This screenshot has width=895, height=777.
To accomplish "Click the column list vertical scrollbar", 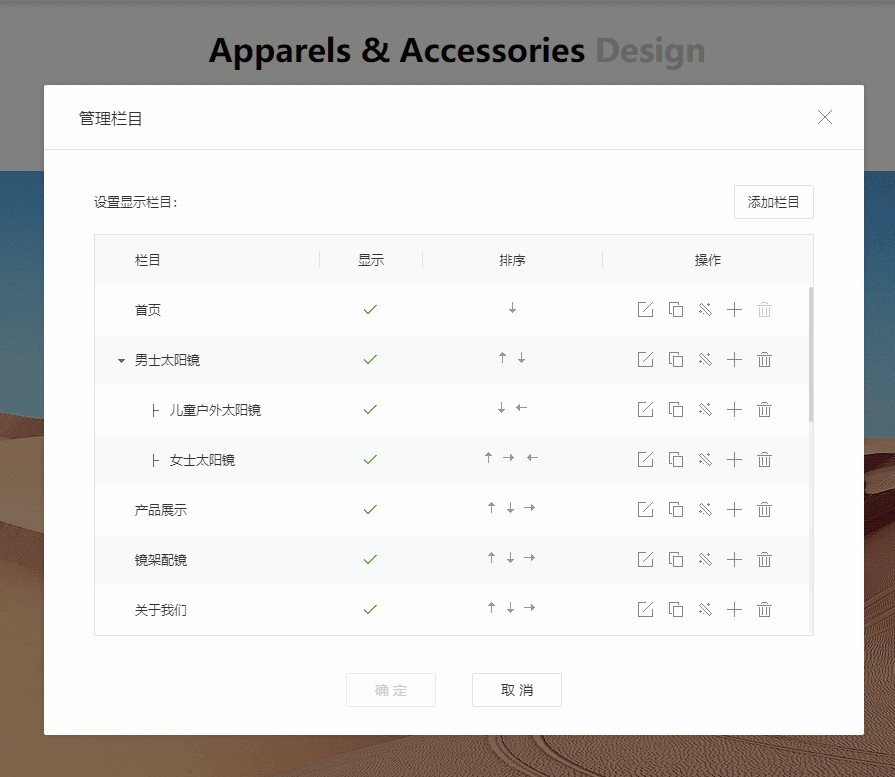I will tap(811, 355).
